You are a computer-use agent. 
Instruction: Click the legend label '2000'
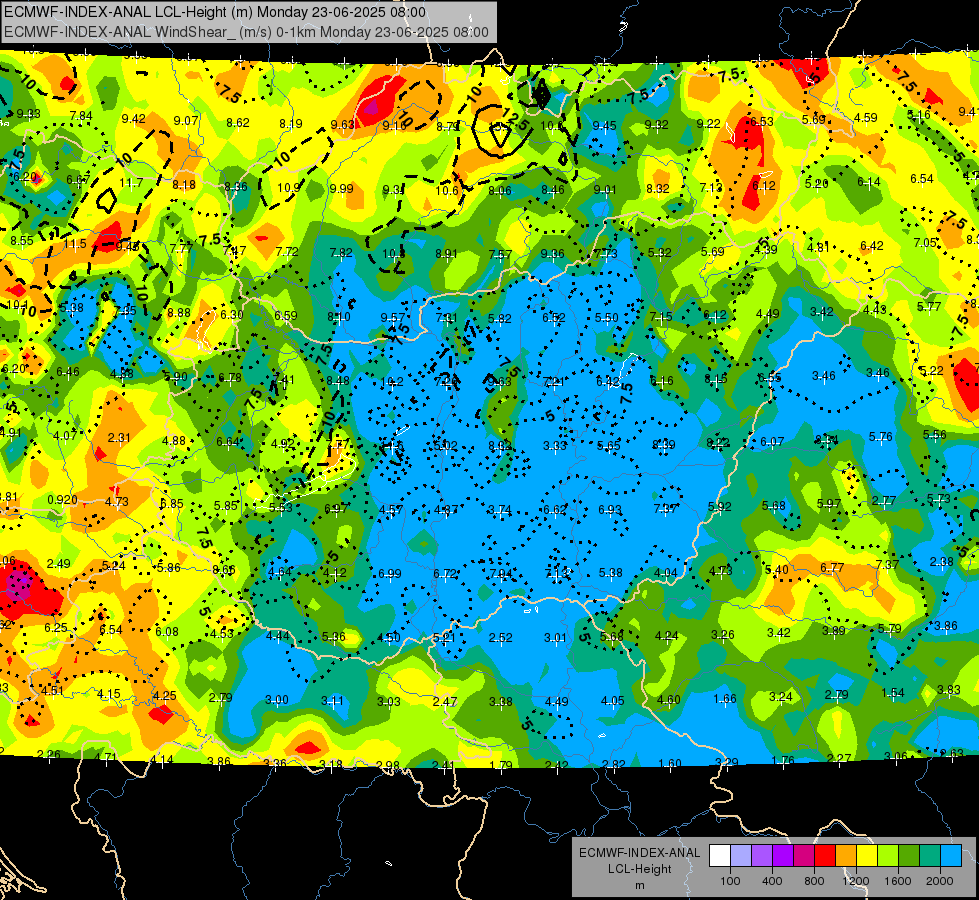pyautogui.click(x=940, y=881)
